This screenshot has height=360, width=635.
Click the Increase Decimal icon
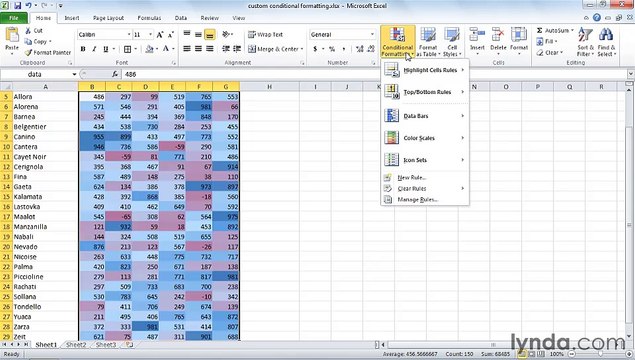click(360, 49)
